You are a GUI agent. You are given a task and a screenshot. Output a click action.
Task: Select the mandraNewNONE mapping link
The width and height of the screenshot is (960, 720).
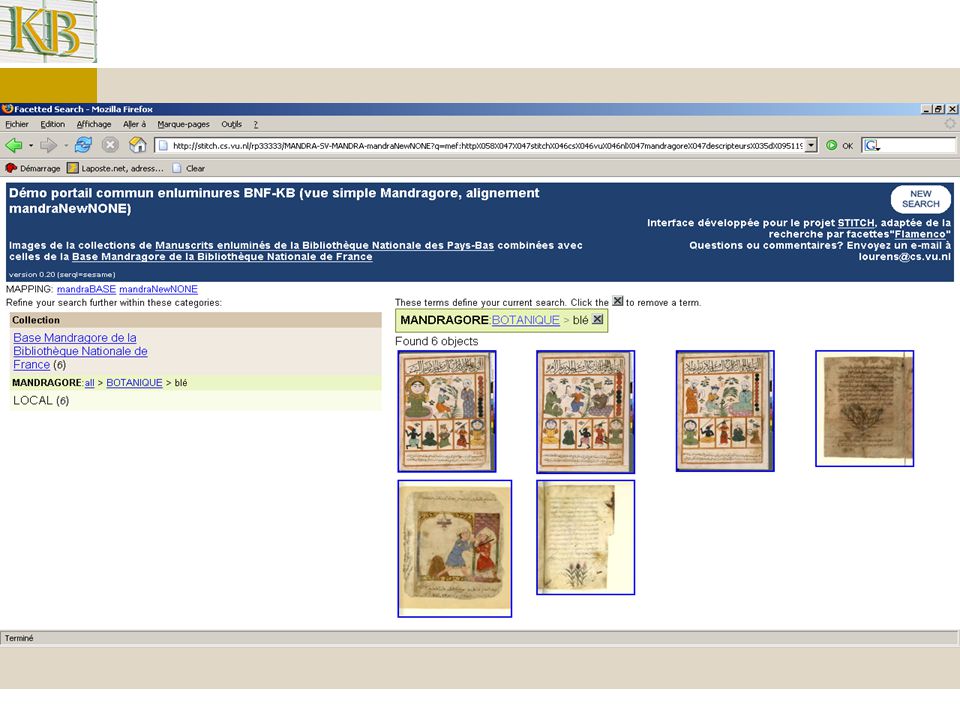[159, 289]
